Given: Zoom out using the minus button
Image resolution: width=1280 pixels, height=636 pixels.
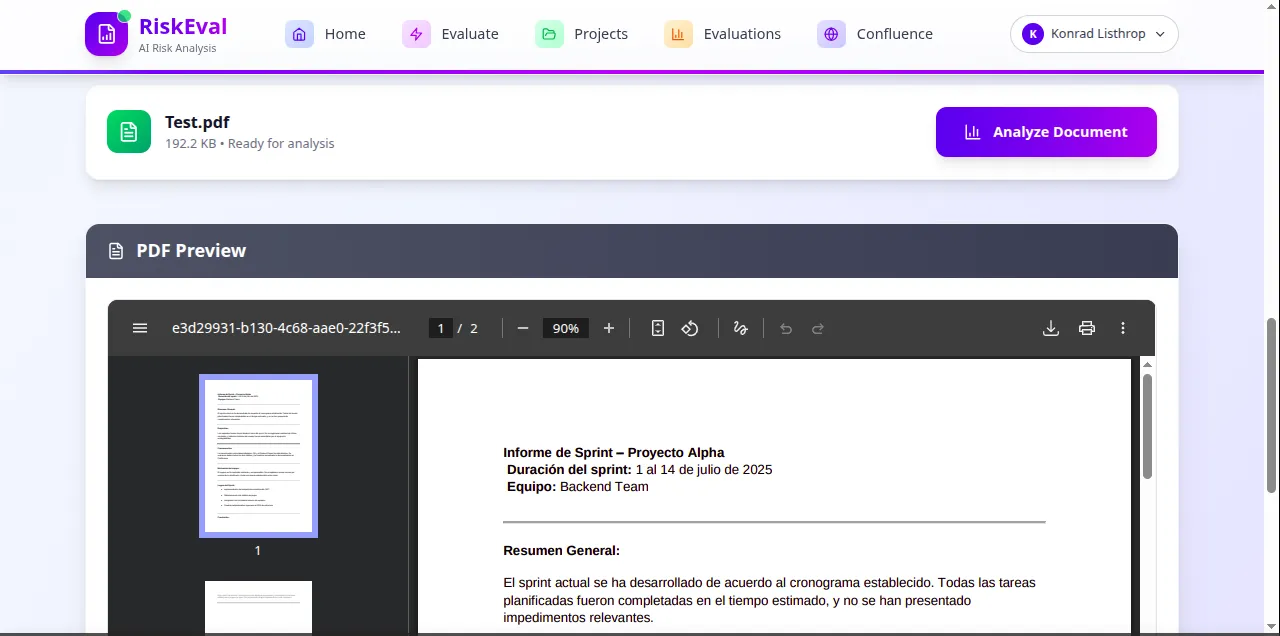Looking at the screenshot, I should coord(522,328).
